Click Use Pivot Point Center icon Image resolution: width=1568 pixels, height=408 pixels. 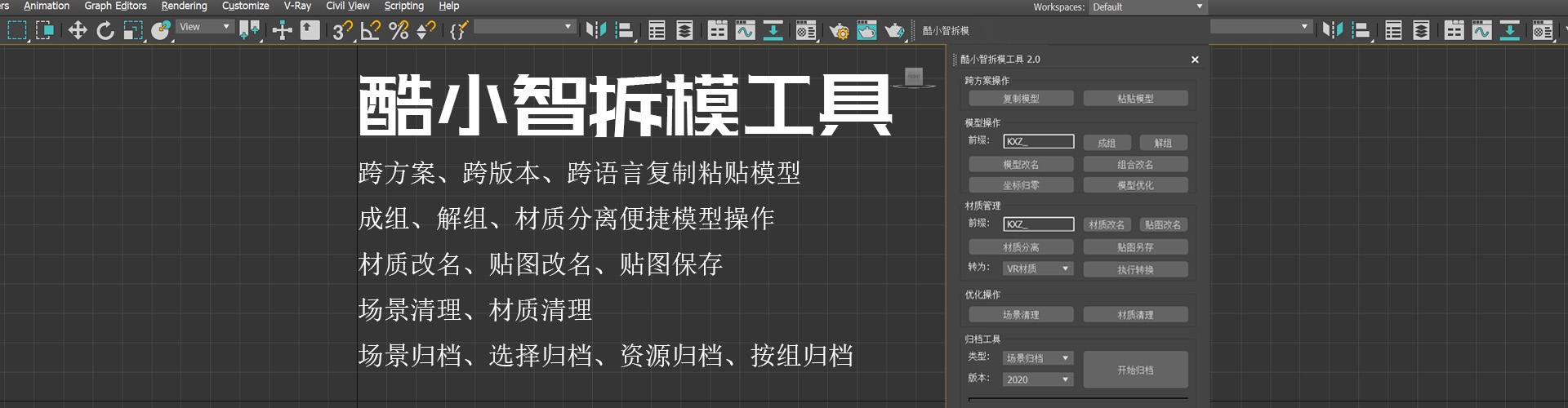click(249, 31)
